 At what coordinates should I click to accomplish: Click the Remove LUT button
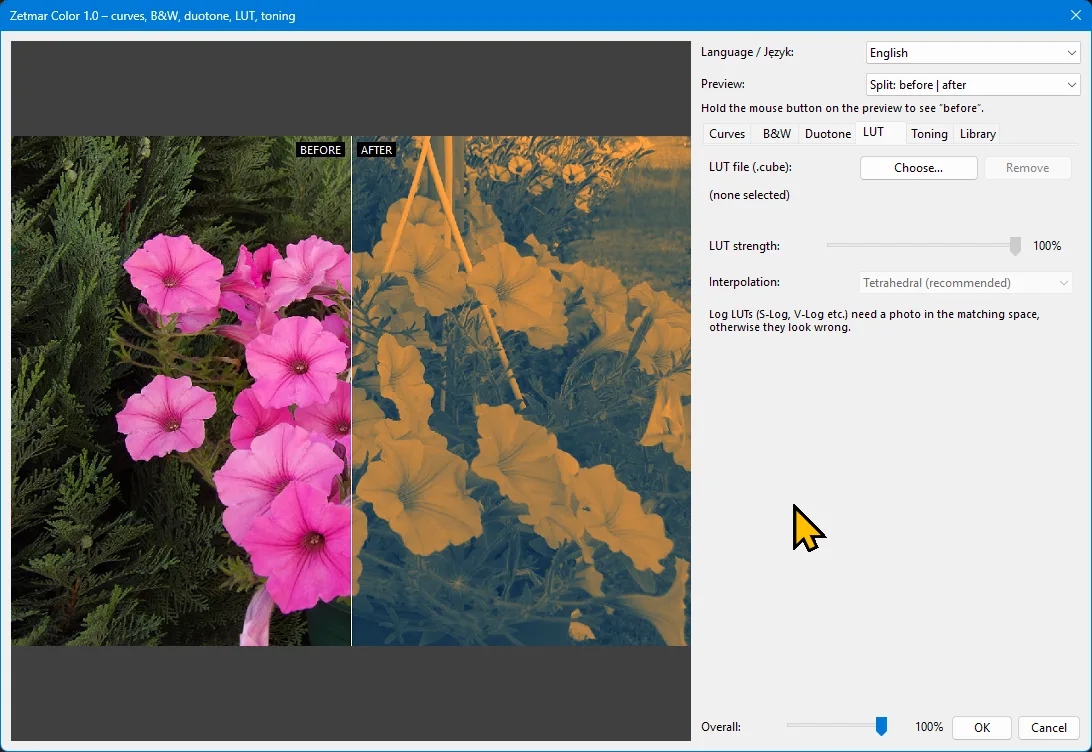click(1027, 168)
